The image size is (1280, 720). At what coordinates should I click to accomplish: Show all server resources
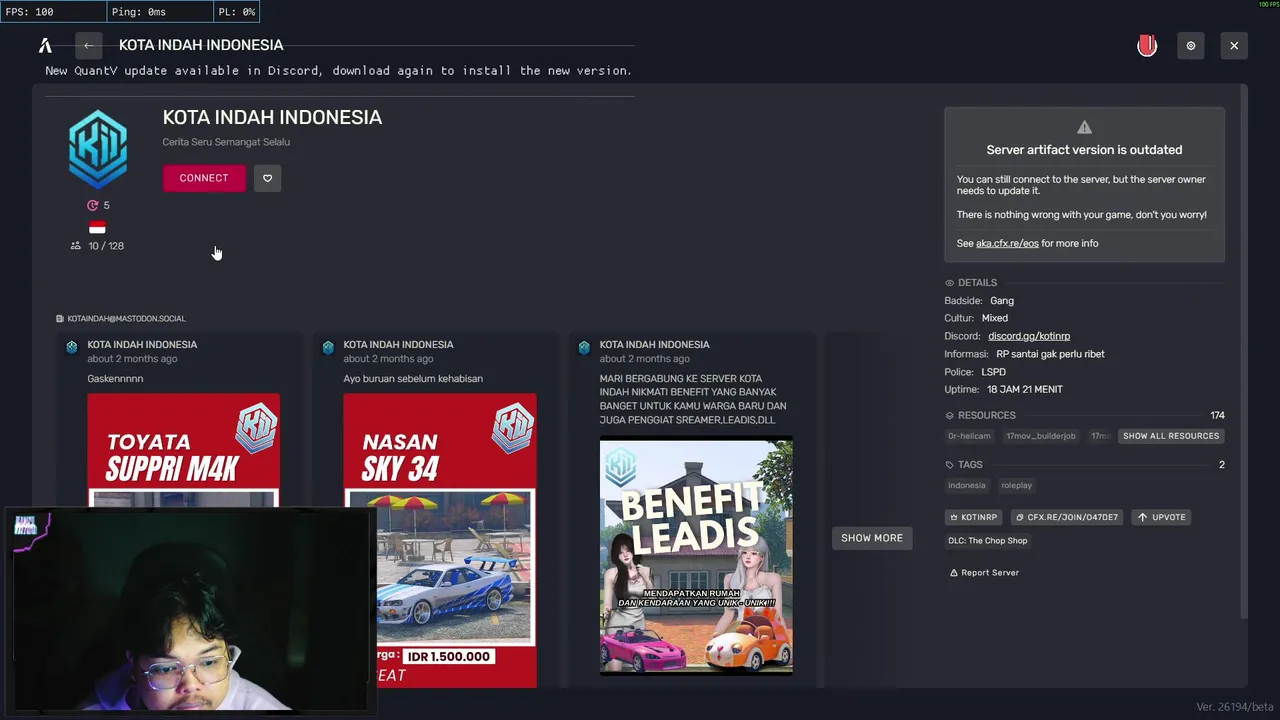pos(1170,436)
